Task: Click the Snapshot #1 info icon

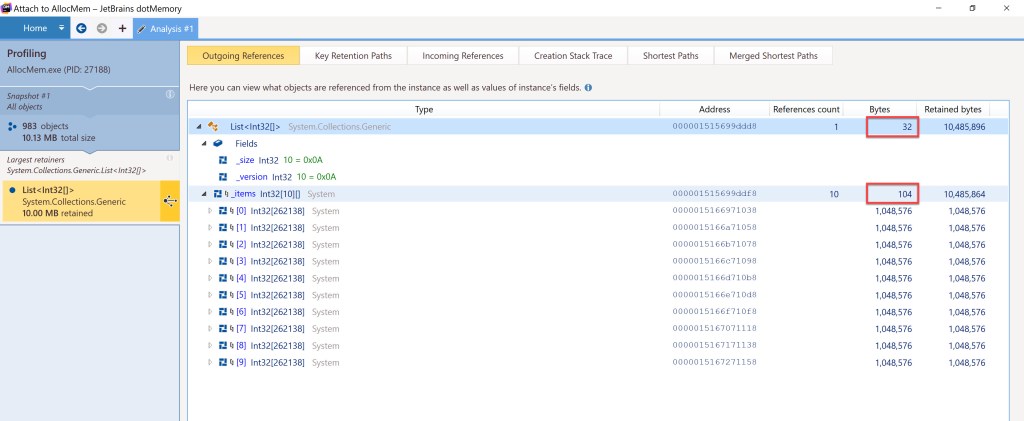Action: click(x=170, y=94)
